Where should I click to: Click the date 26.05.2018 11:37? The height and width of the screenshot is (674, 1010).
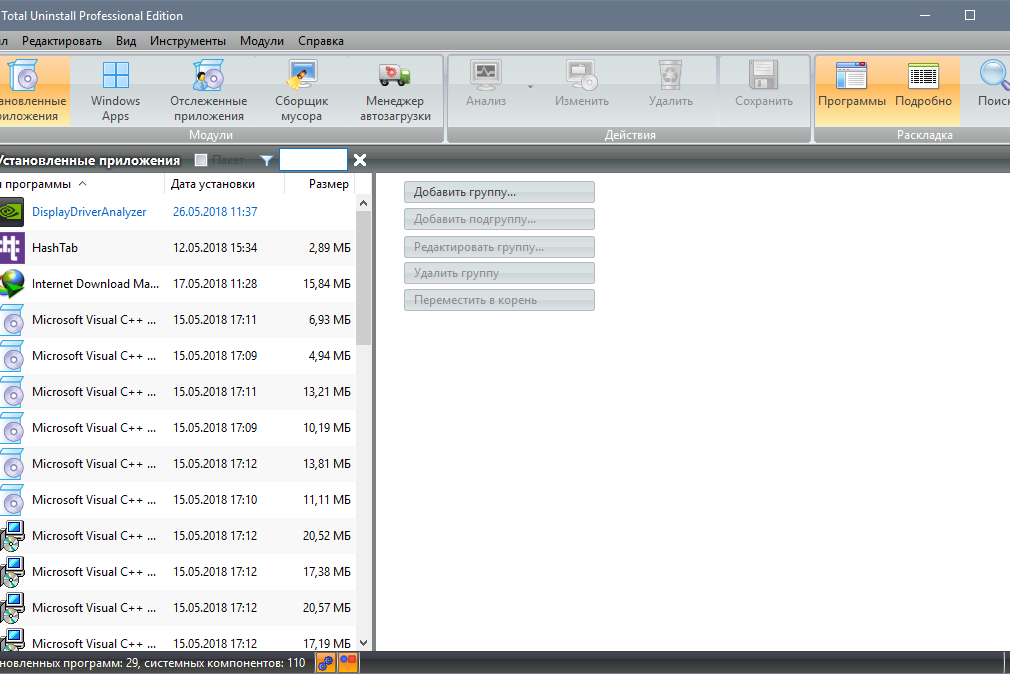coord(215,212)
